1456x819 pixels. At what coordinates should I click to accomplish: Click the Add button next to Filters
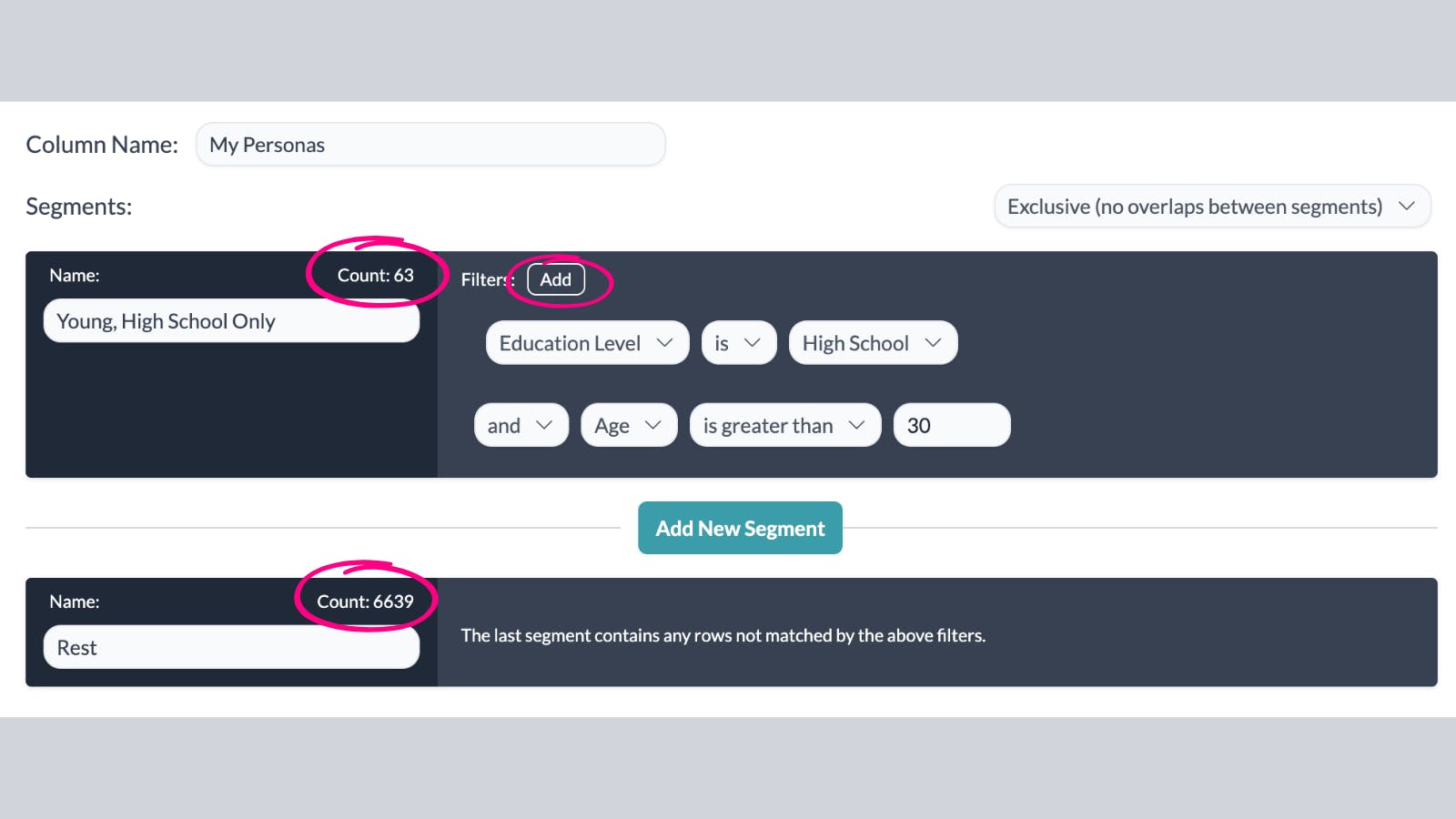click(555, 279)
